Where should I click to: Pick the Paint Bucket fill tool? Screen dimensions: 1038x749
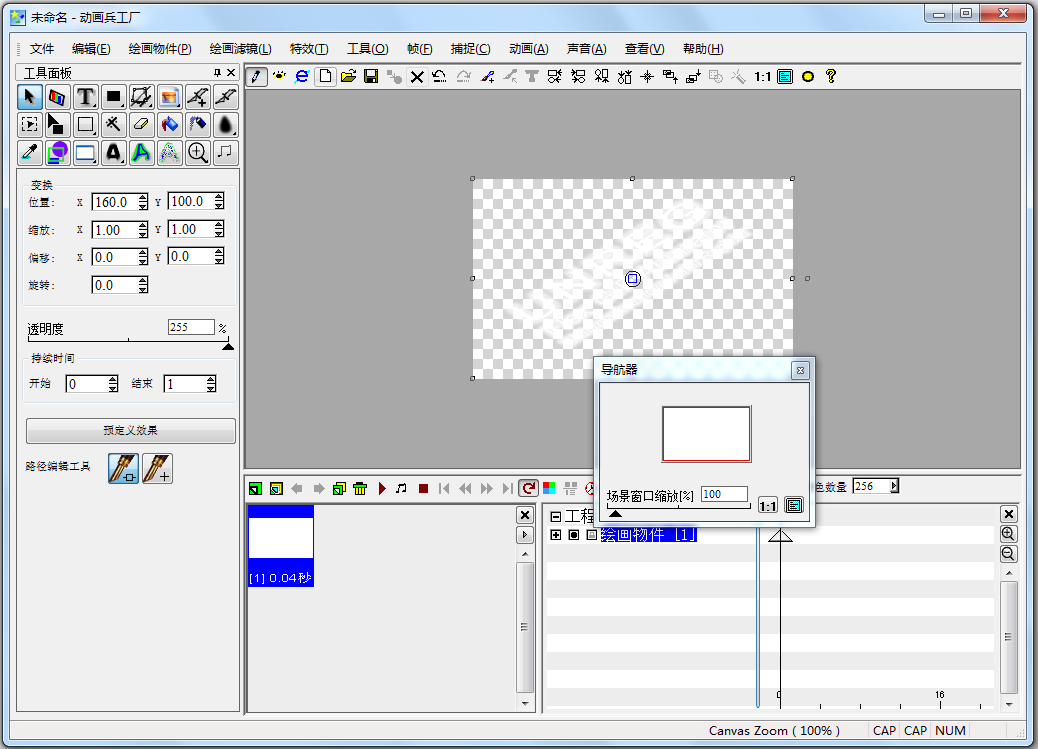pos(170,125)
